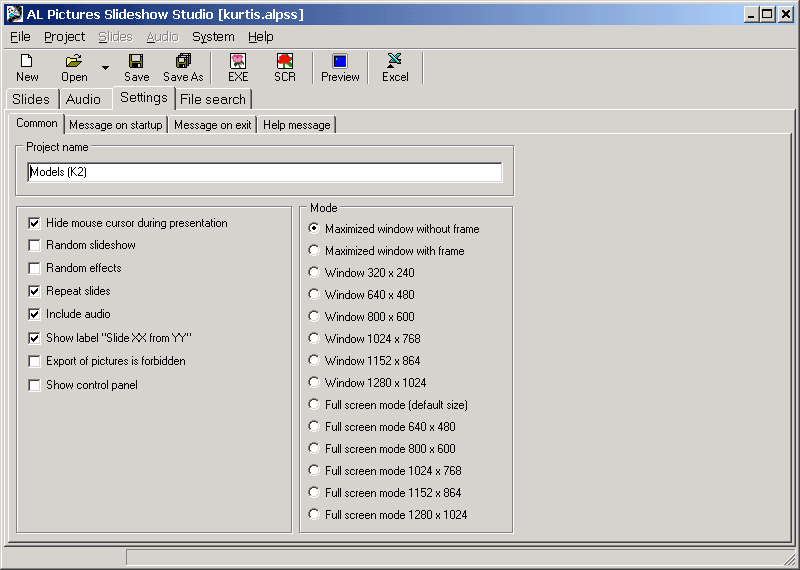Click the EXE export icon

pos(238,61)
